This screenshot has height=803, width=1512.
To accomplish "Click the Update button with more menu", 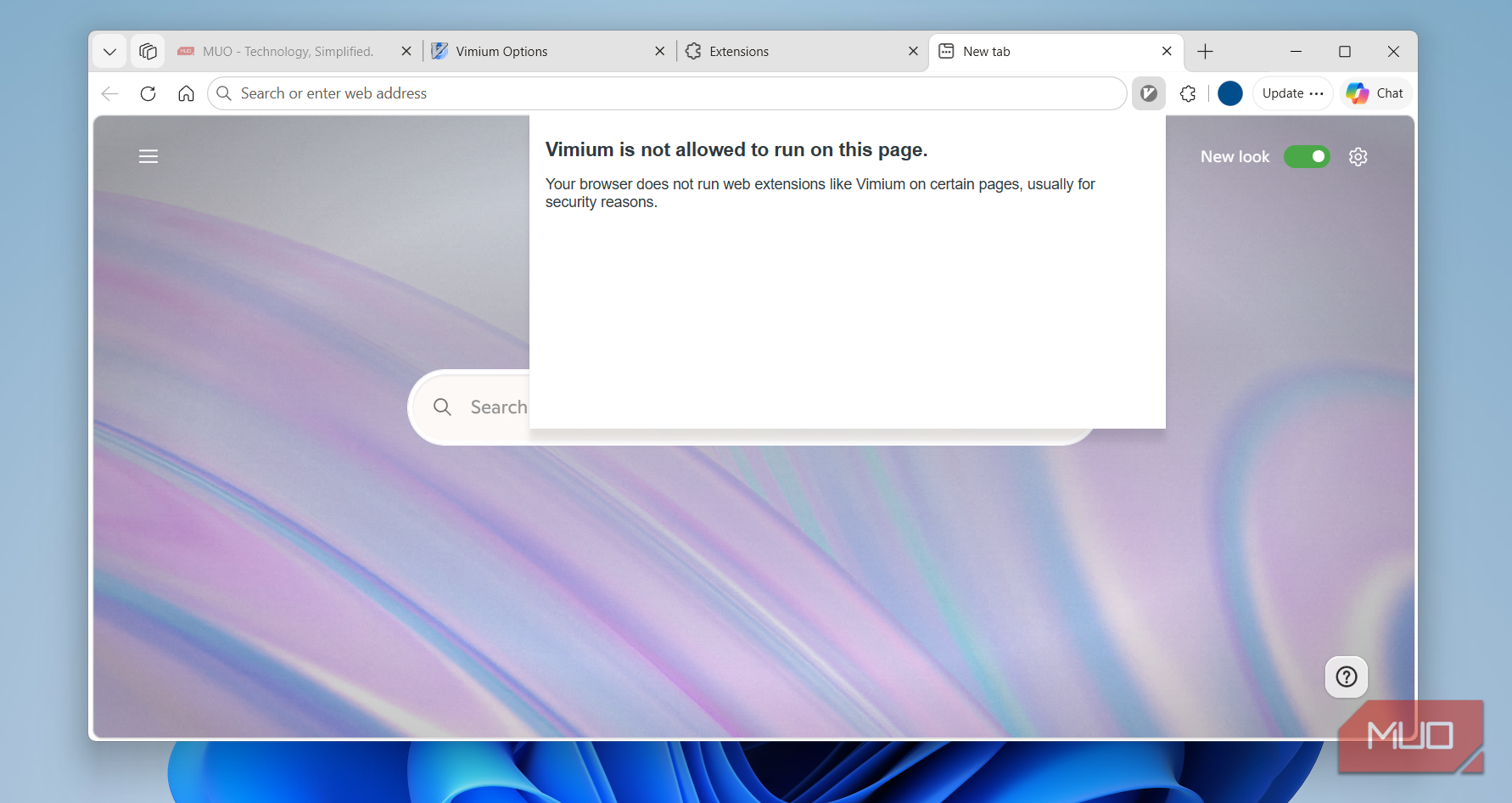I will [1292, 93].
